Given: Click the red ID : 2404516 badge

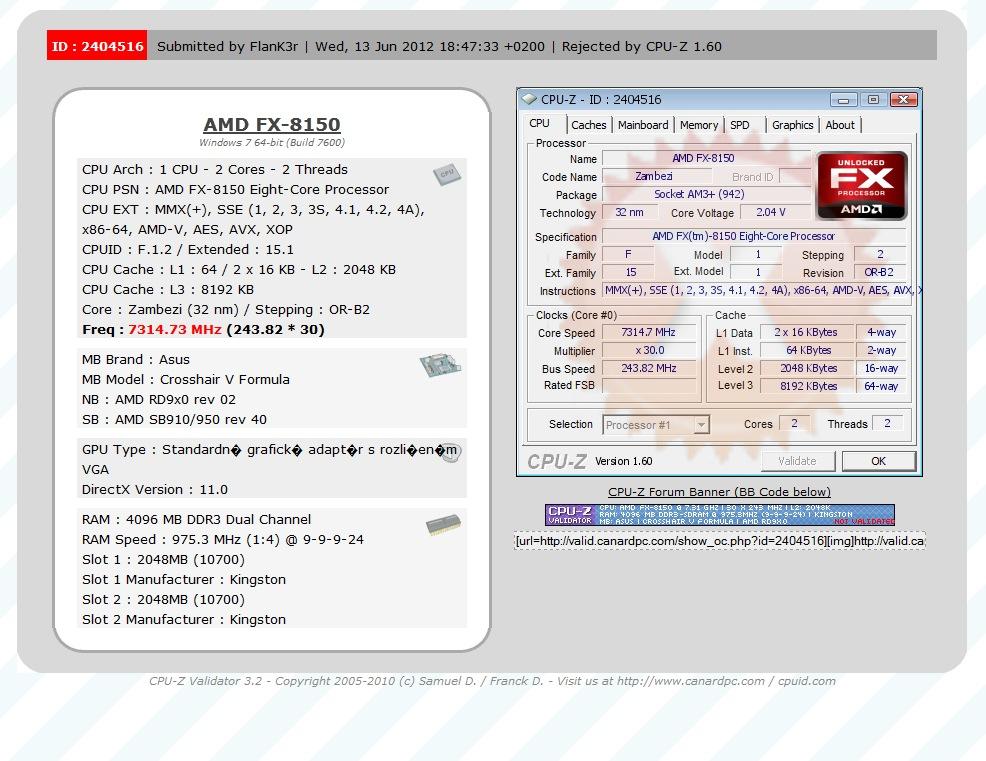Looking at the screenshot, I should point(97,45).
